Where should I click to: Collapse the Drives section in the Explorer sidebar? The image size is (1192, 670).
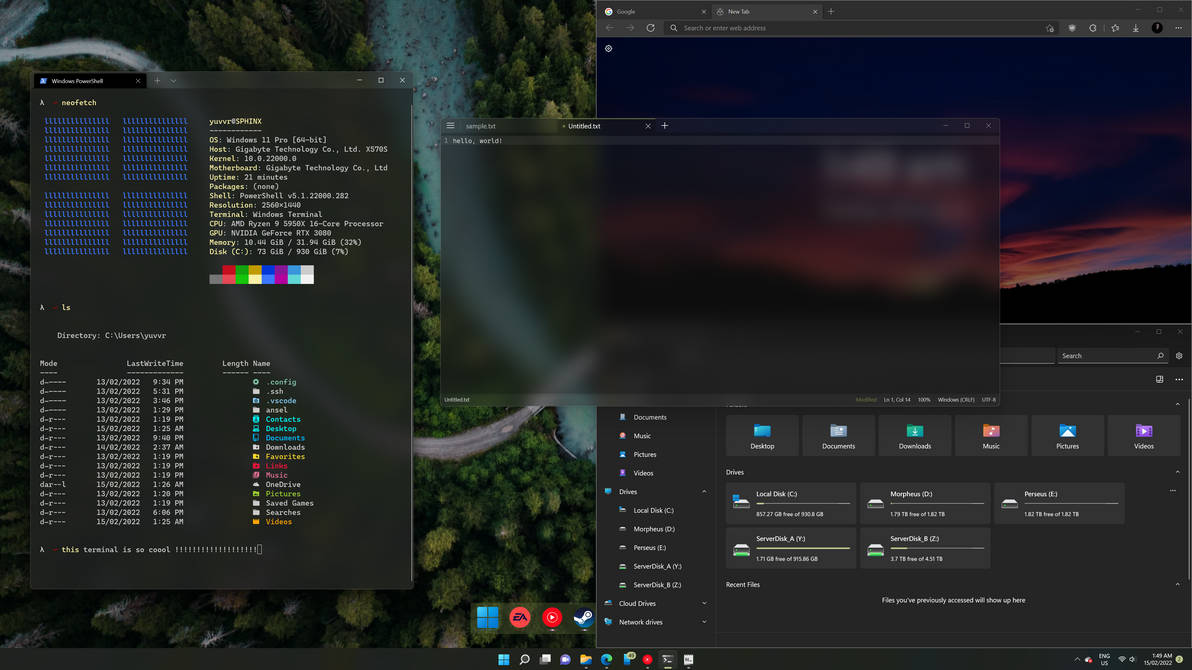[x=707, y=491]
